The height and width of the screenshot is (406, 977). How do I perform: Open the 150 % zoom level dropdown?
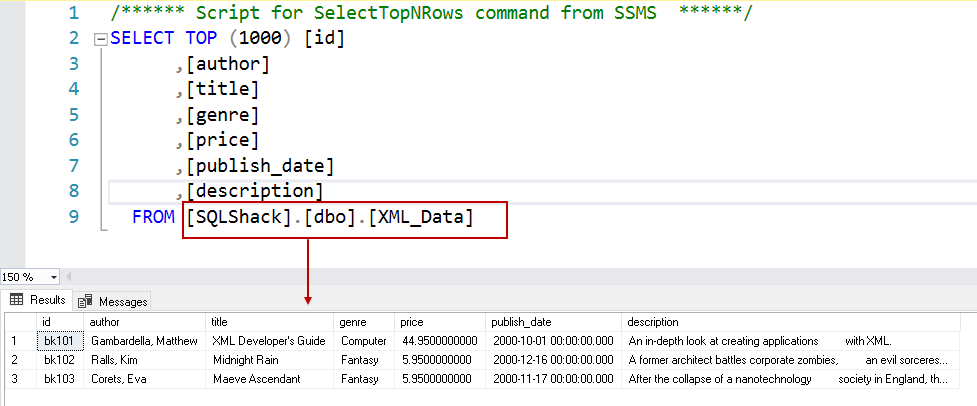point(53,277)
